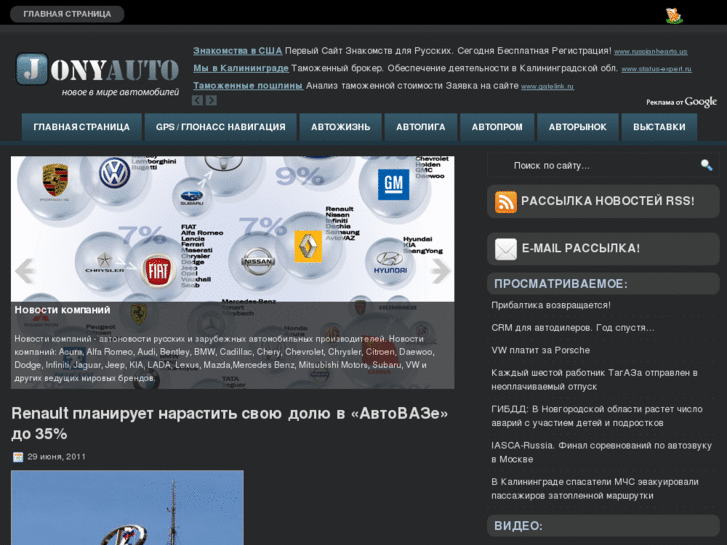Switch to the АВТОЖИЗНЬ tab
This screenshot has width=727, height=545.
[x=340, y=127]
